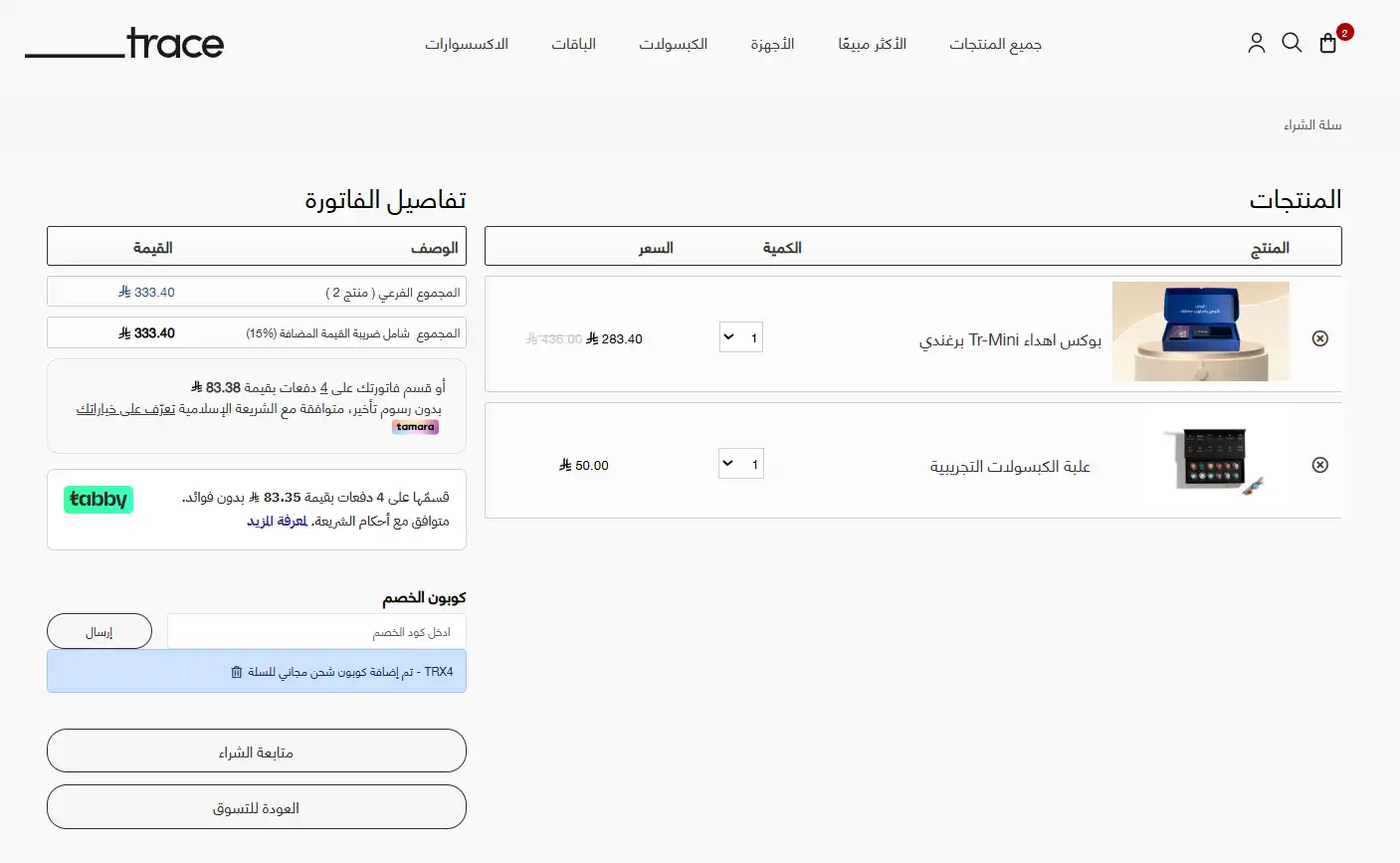This screenshot has width=1400, height=863.
Task: Open the quantity dropdown for the Tr-Mini box
Action: 741,337
